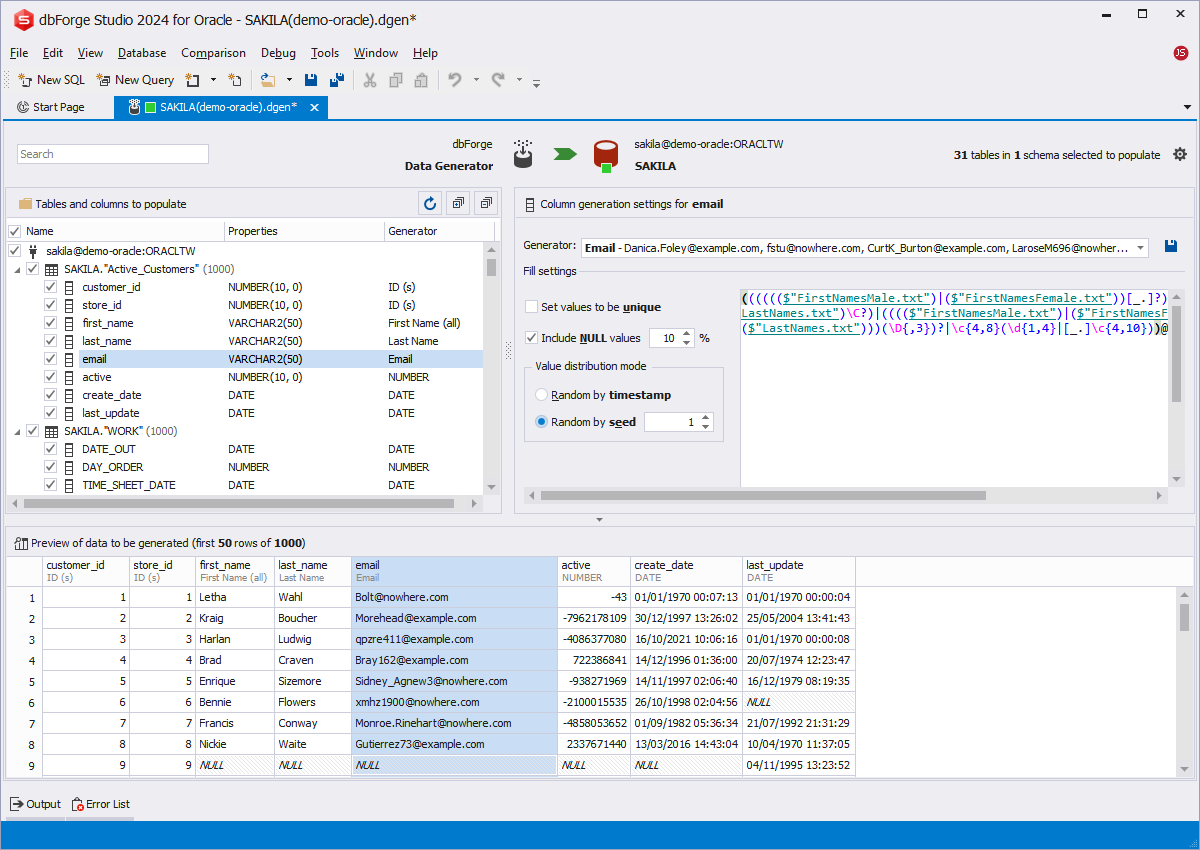The image size is (1200, 850).
Task: Click the New SQL toolbar button
Action: (x=52, y=80)
